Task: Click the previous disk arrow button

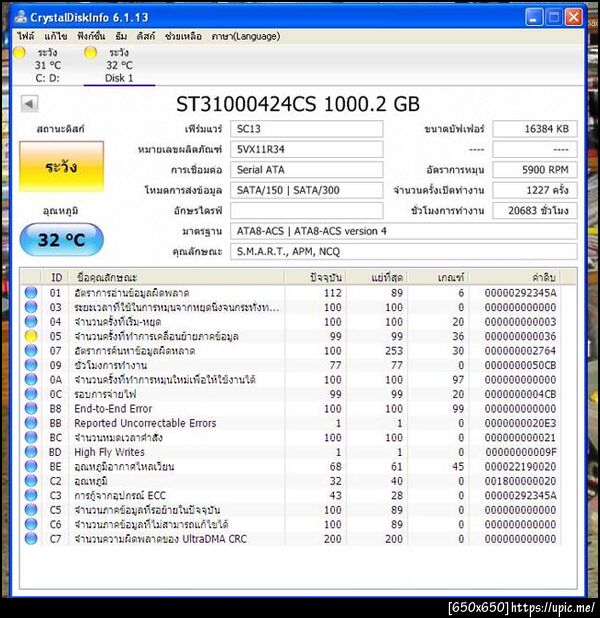Action: [30, 104]
